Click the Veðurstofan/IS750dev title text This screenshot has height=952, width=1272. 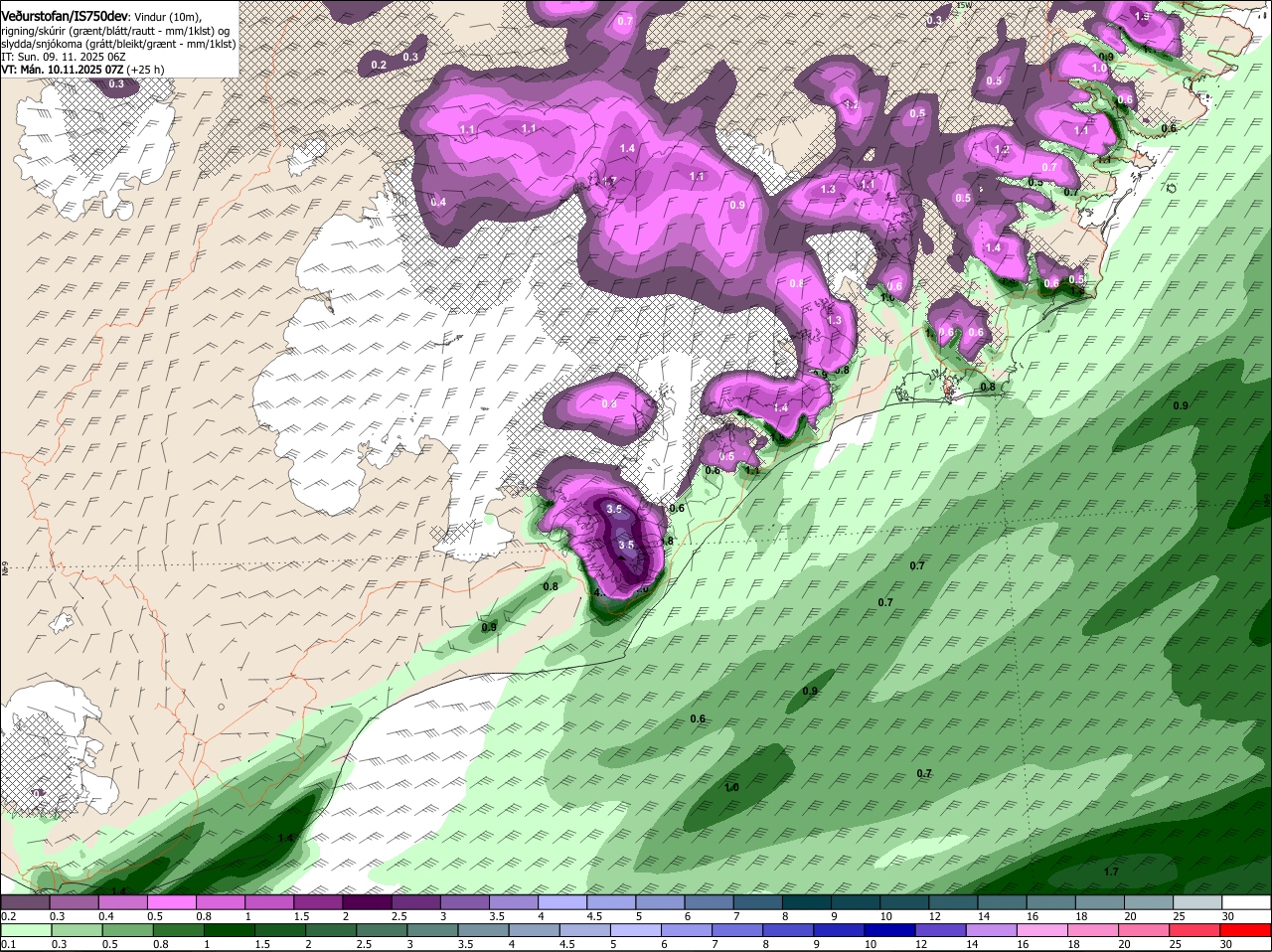(64, 15)
